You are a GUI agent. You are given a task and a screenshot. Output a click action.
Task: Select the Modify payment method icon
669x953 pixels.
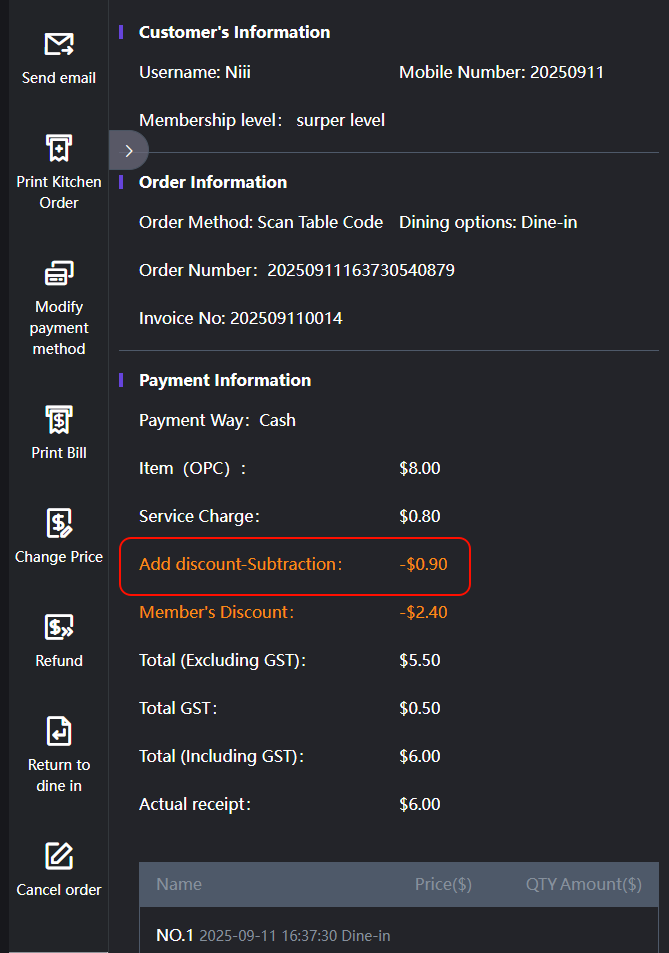pyautogui.click(x=59, y=273)
